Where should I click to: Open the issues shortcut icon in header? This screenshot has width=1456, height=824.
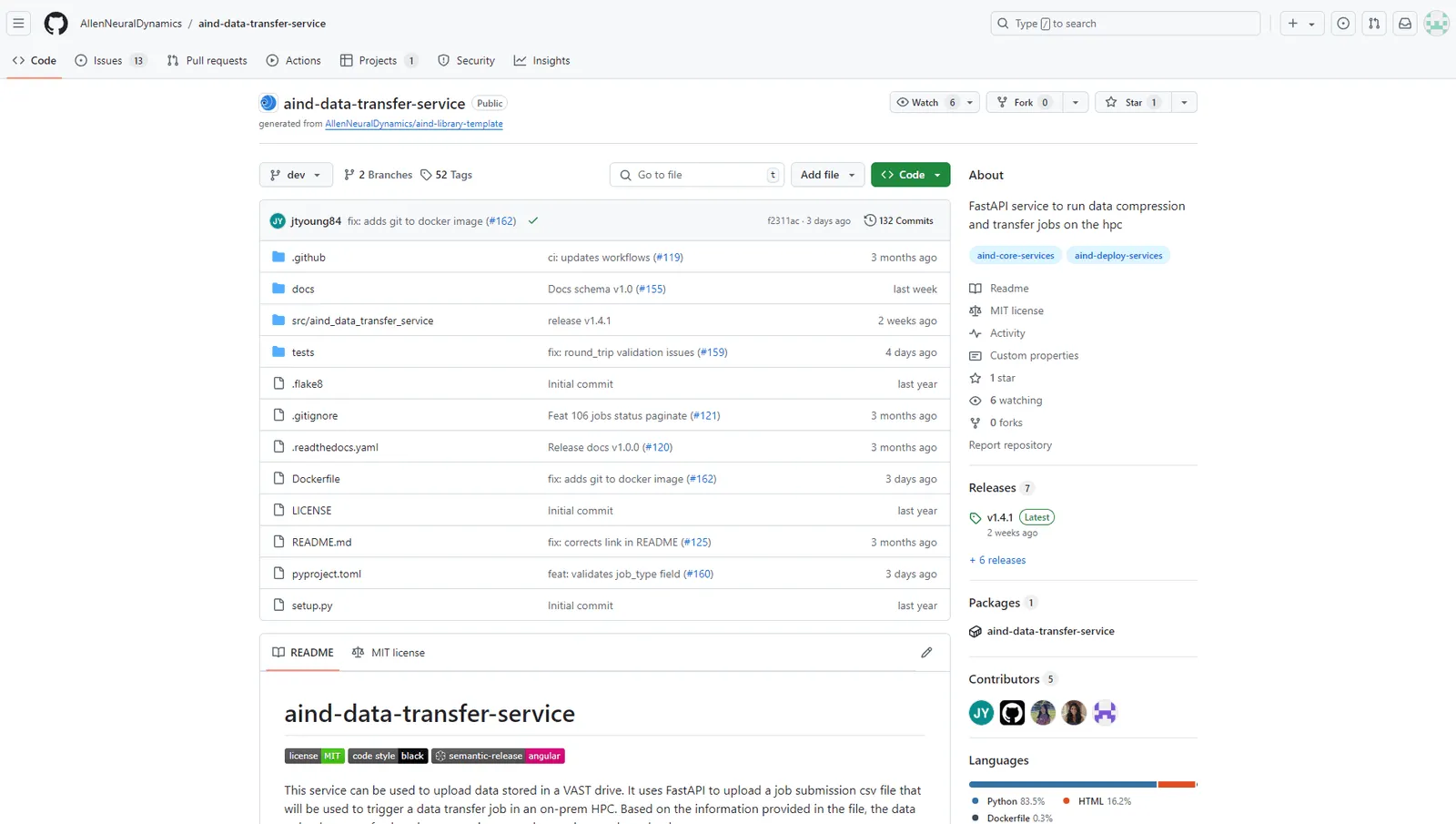[x=1343, y=24]
